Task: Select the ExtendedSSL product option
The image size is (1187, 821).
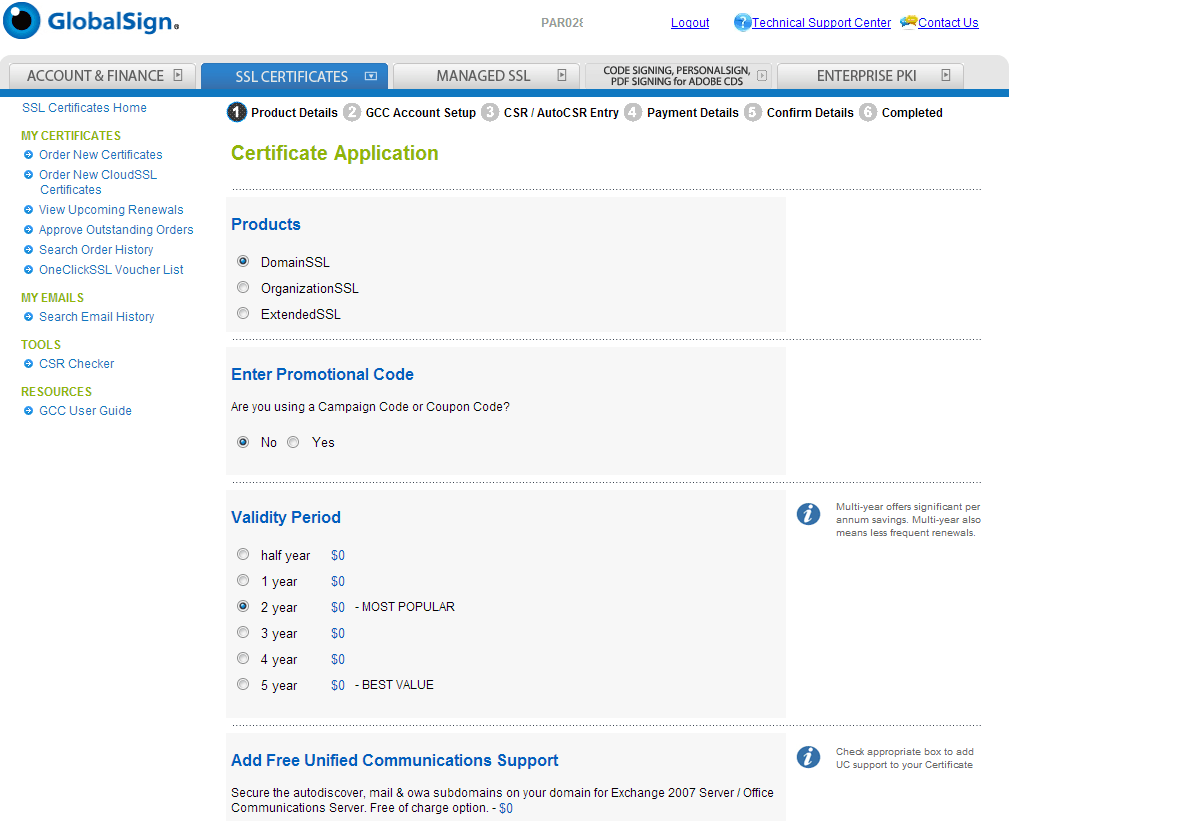Action: click(x=243, y=313)
